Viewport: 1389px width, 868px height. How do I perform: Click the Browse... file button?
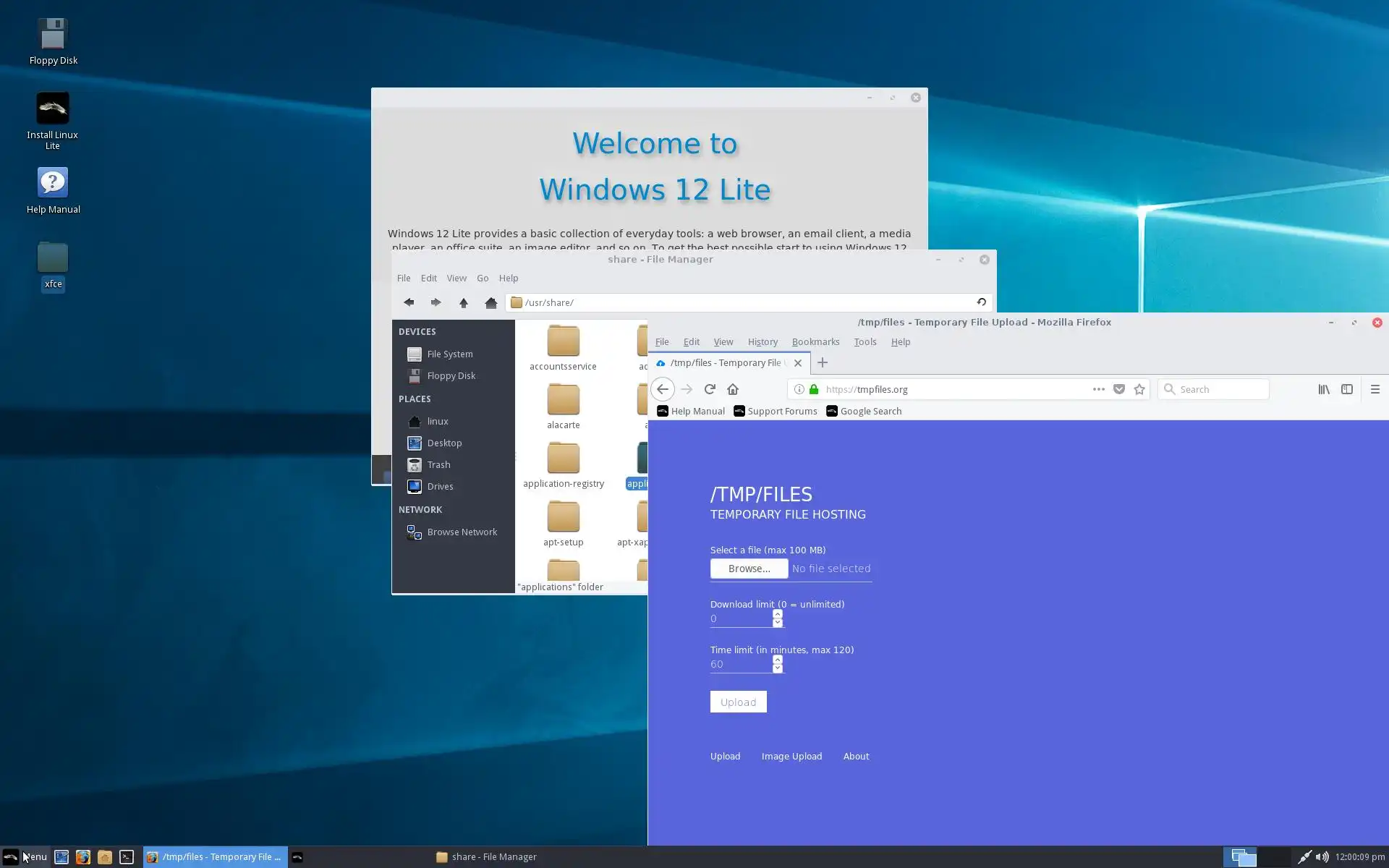point(749,569)
